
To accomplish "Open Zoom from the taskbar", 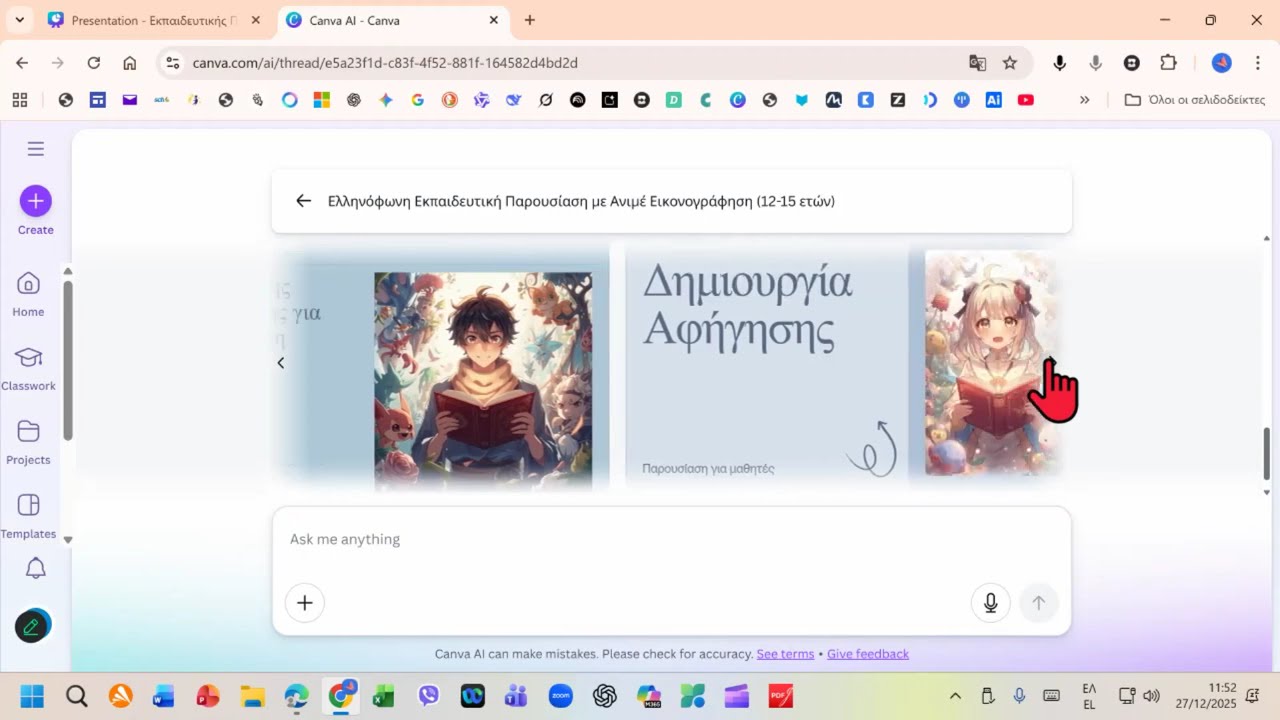I will coord(560,695).
